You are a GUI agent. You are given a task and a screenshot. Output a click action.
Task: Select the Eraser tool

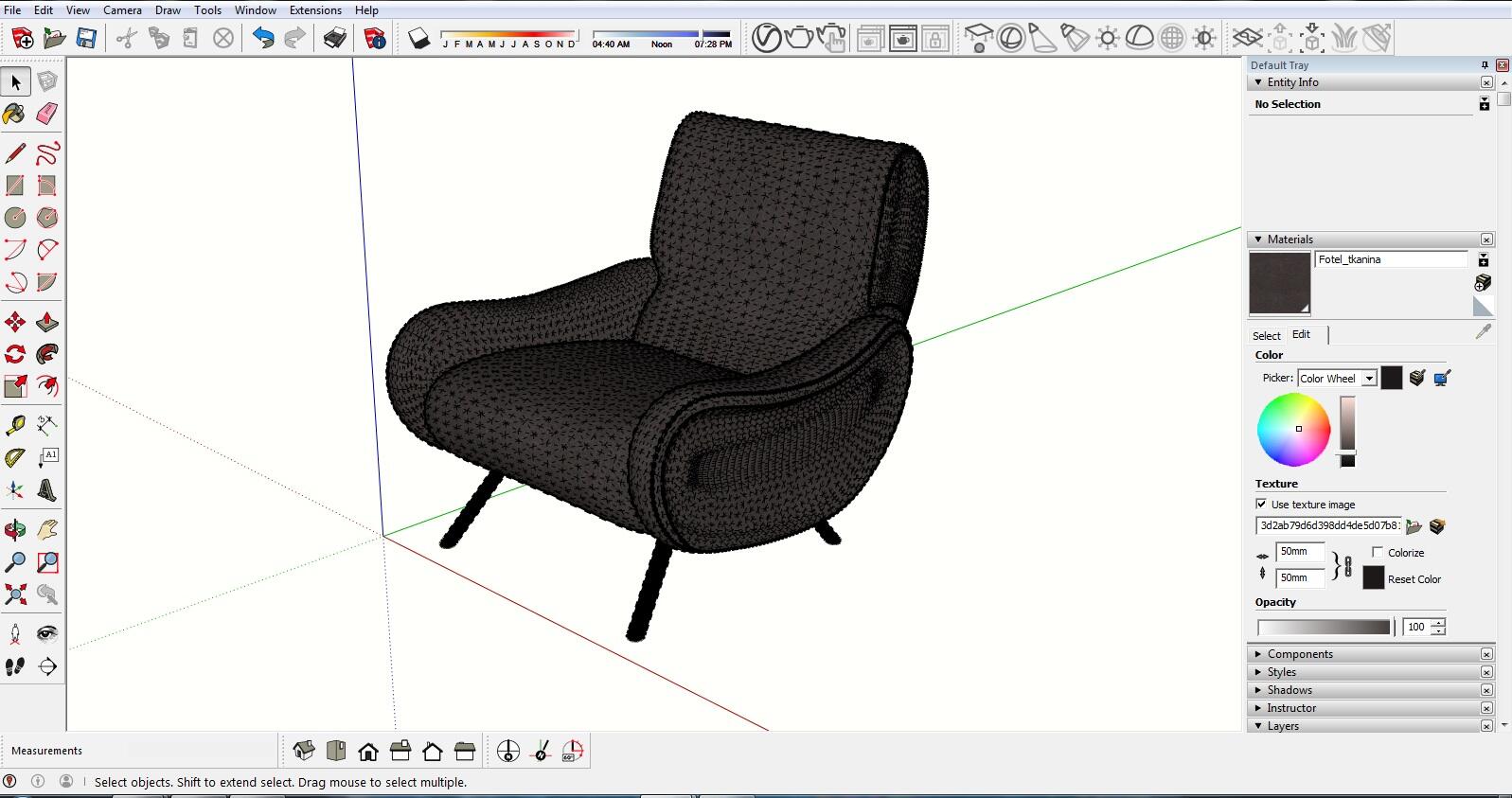pos(46,115)
